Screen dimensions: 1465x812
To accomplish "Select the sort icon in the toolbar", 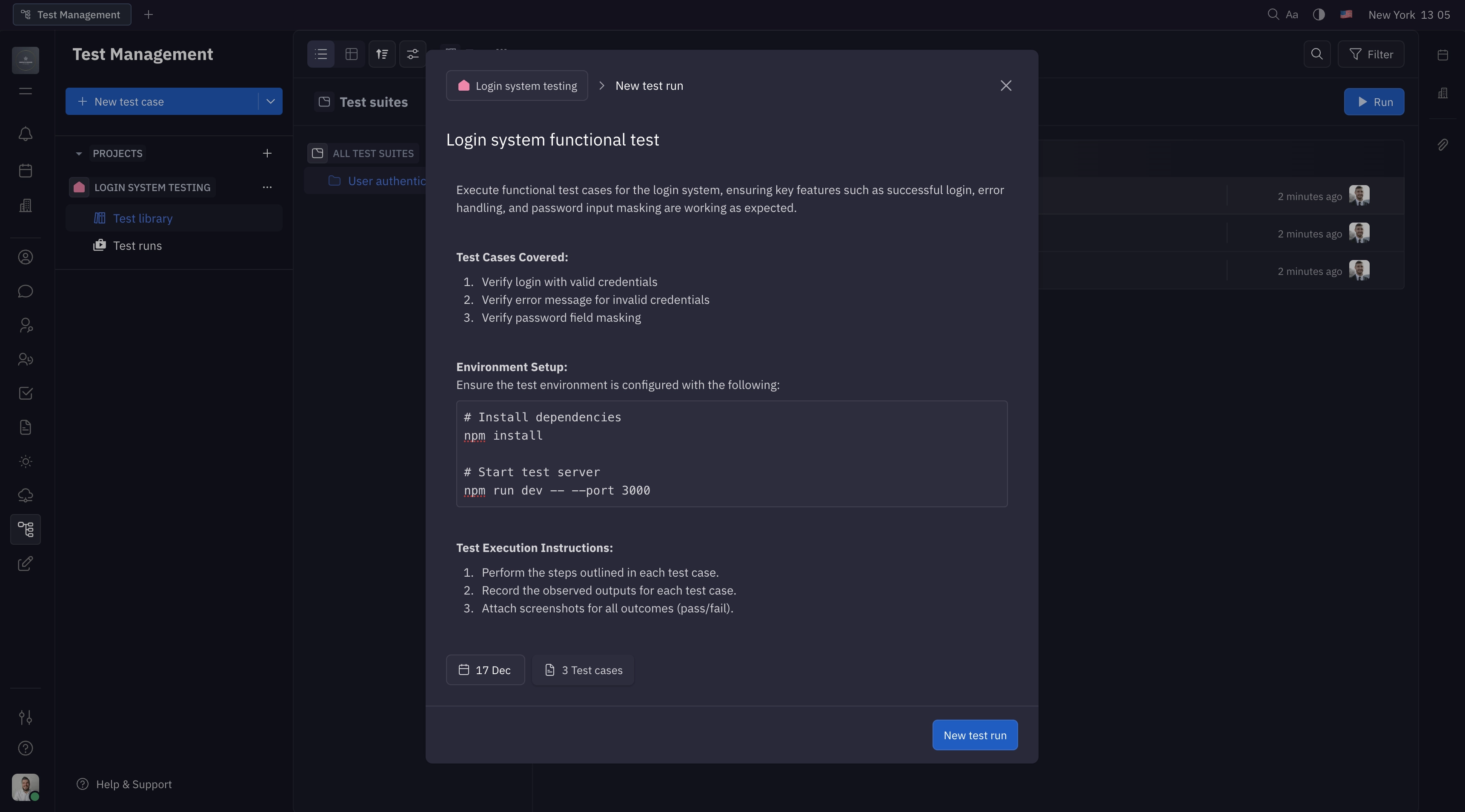I will [382, 54].
